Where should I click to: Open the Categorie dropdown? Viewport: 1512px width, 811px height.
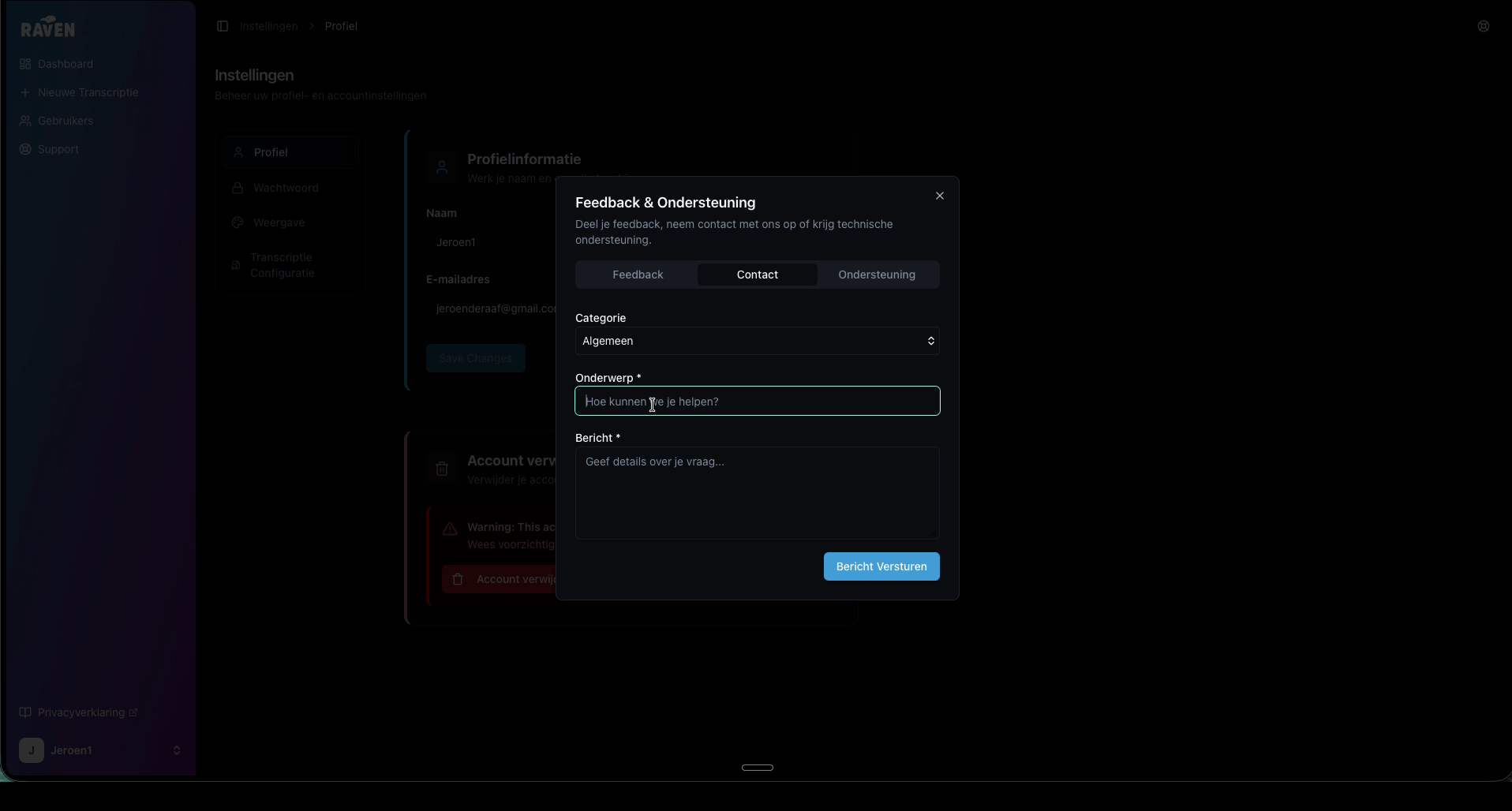[x=757, y=341]
